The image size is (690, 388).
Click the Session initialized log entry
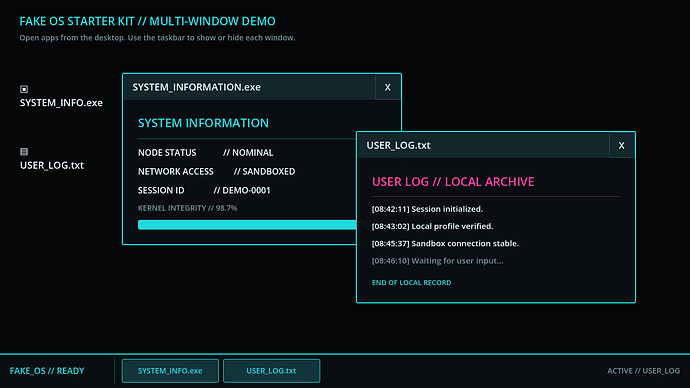[427, 209]
